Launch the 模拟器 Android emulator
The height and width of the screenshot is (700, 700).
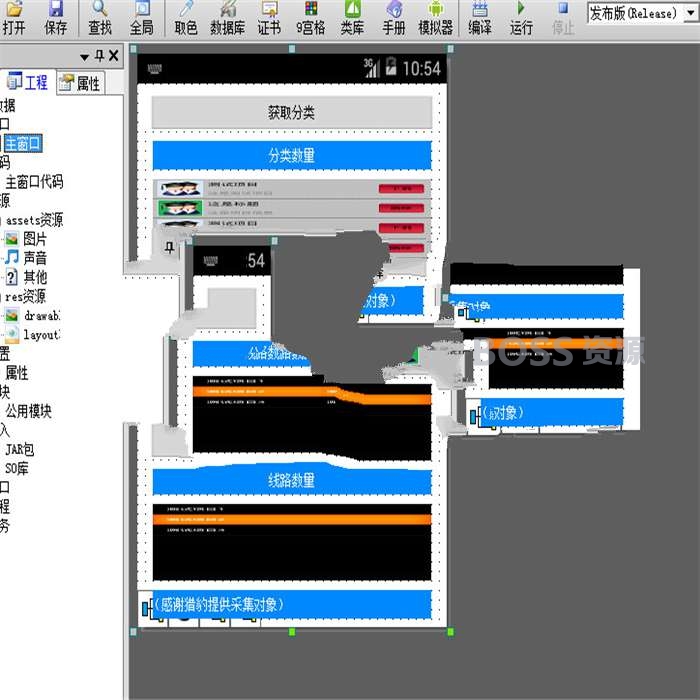[435, 18]
